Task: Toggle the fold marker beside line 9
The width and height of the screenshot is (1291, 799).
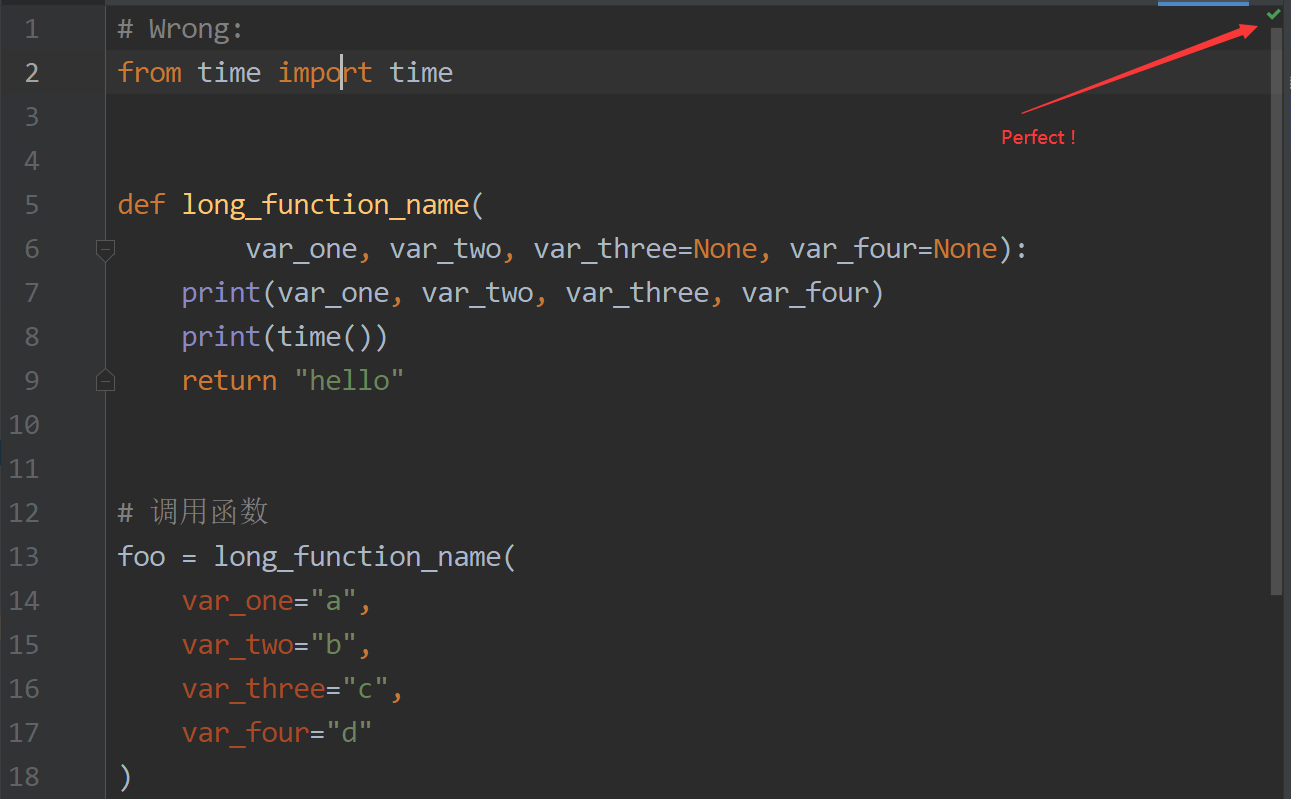Action: click(105, 380)
